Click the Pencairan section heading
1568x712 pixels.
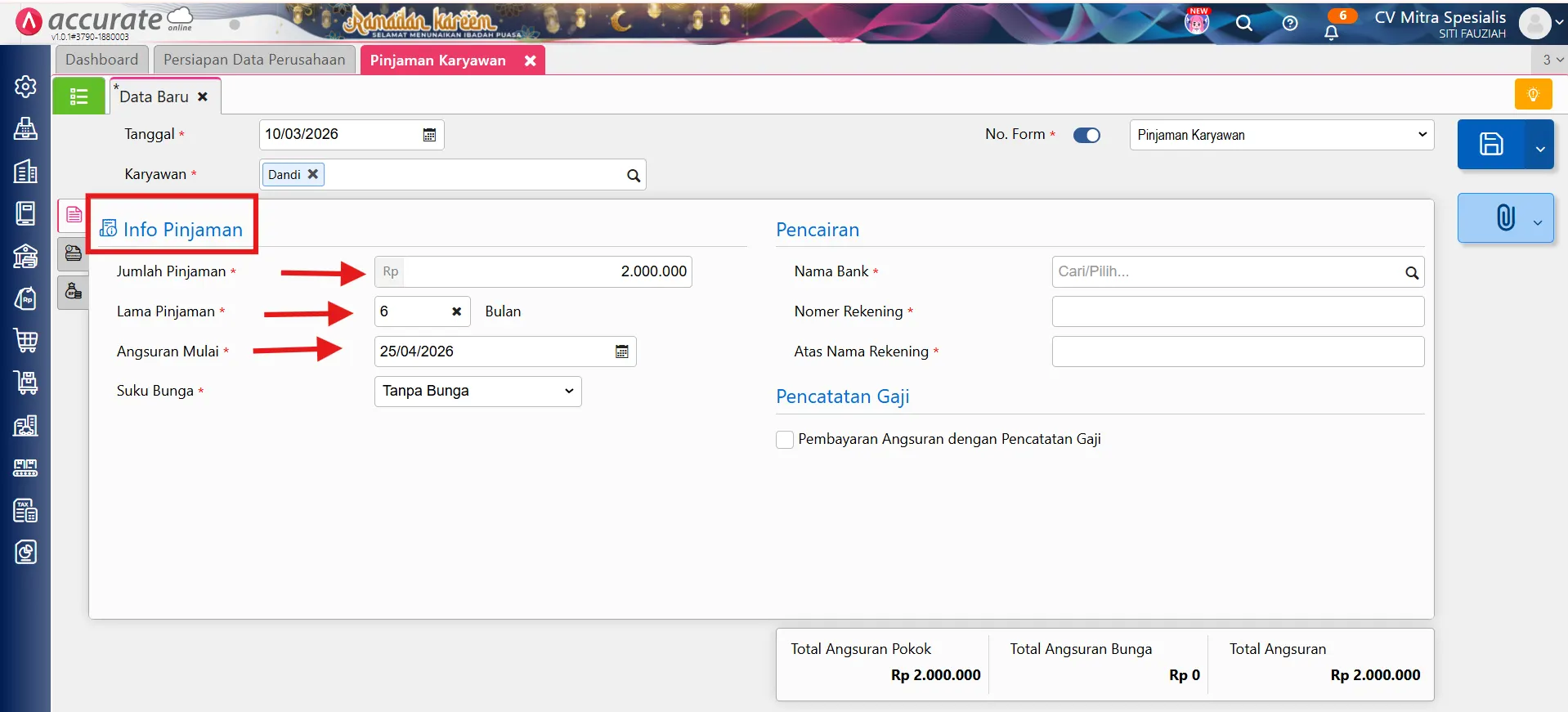[x=818, y=231]
